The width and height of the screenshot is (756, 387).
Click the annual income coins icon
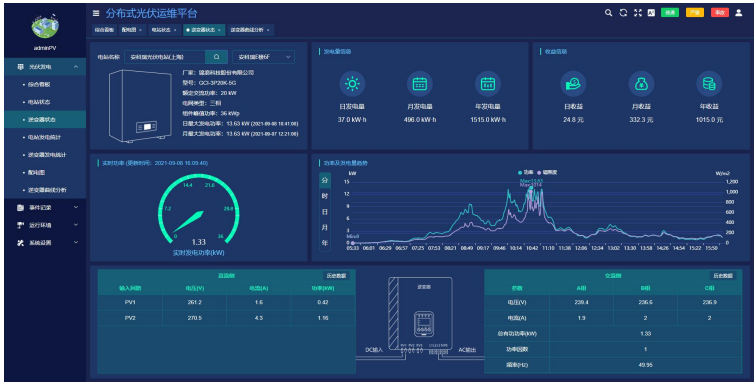[x=709, y=84]
